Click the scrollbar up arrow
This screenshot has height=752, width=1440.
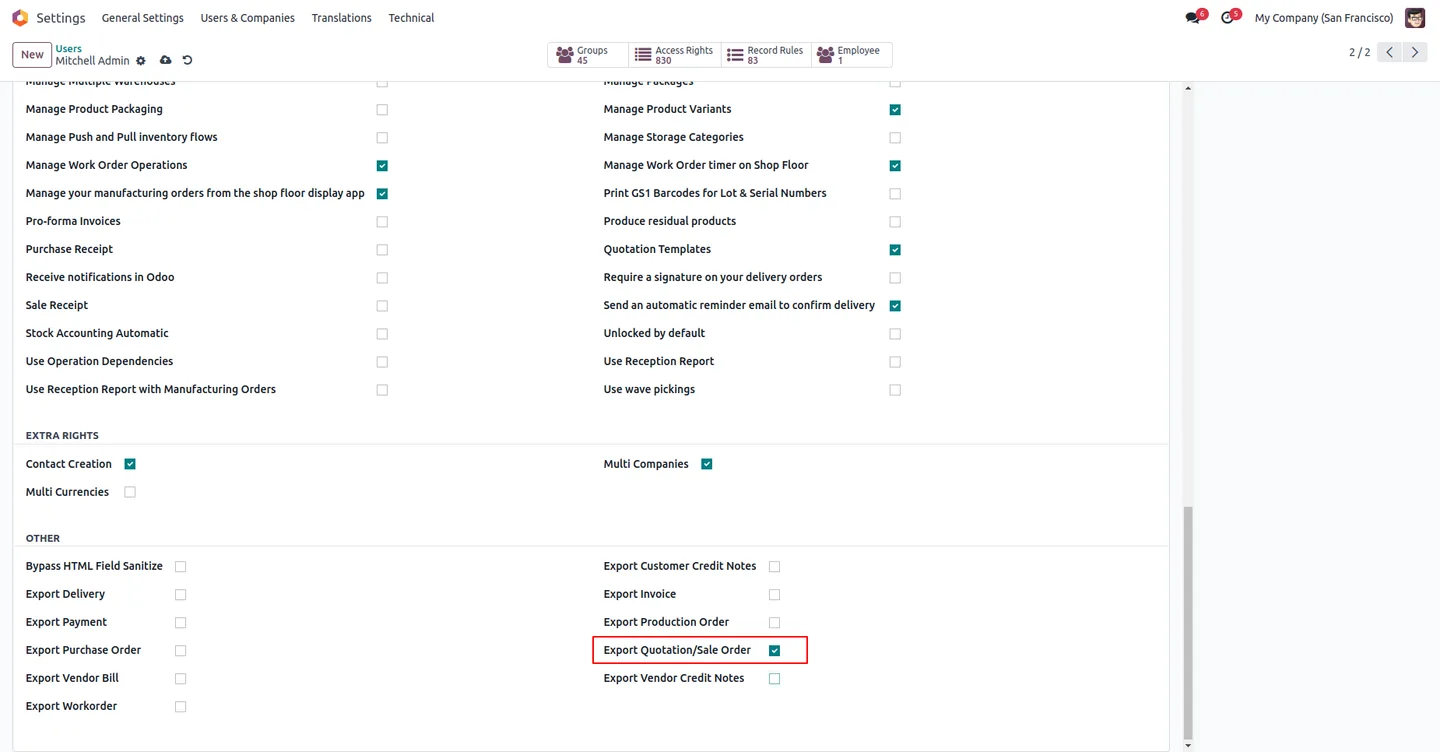pyautogui.click(x=1188, y=88)
